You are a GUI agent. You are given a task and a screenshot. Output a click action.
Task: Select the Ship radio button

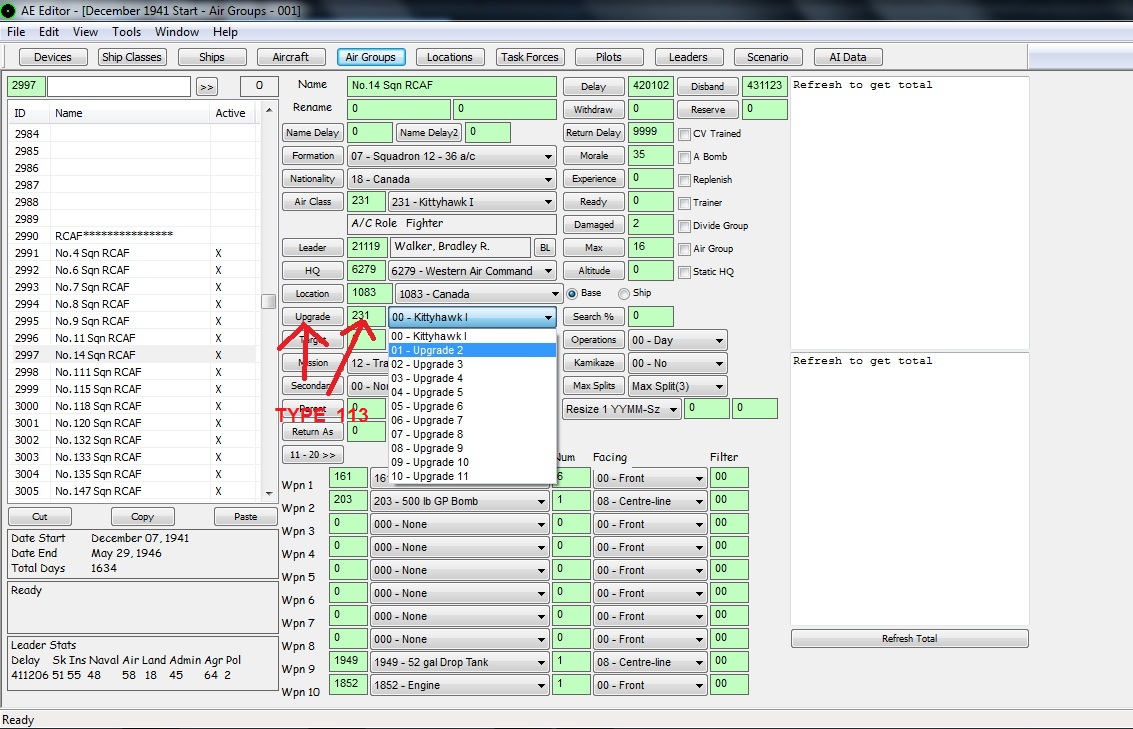click(624, 293)
